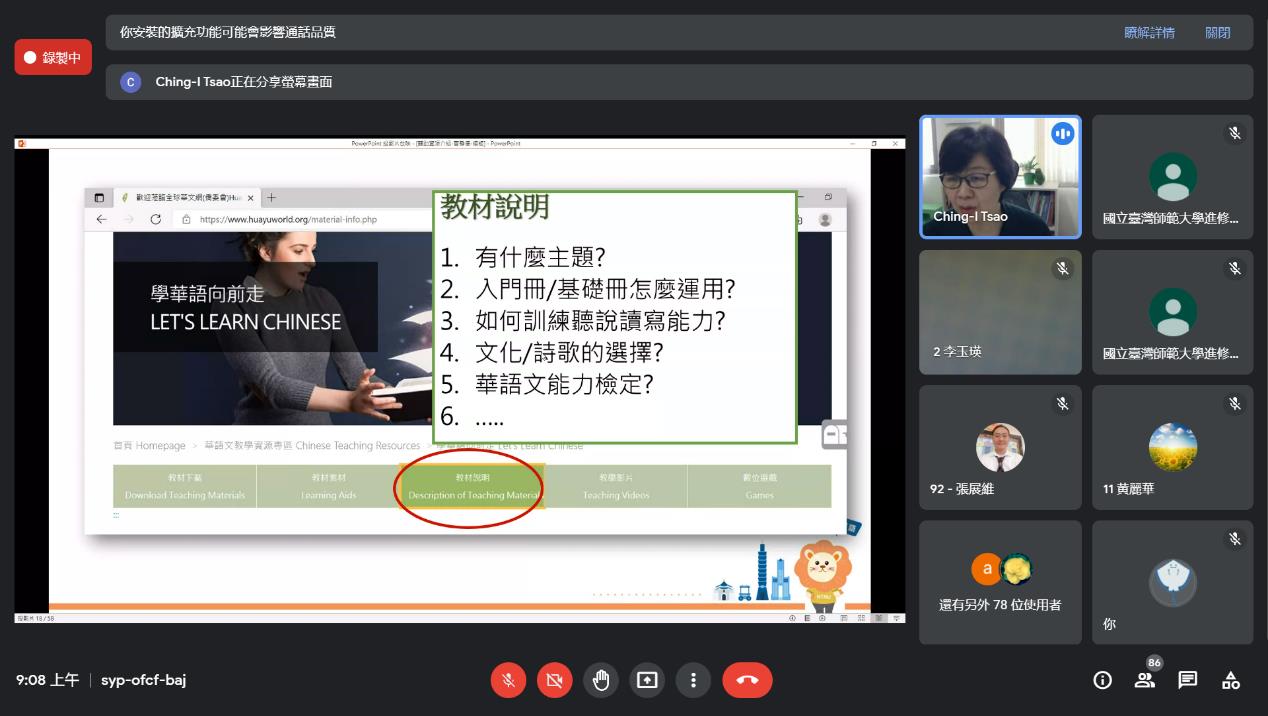Viewport: 1268px width, 716px height.
Task: Open meeting details with the info icon
Action: click(x=1102, y=680)
